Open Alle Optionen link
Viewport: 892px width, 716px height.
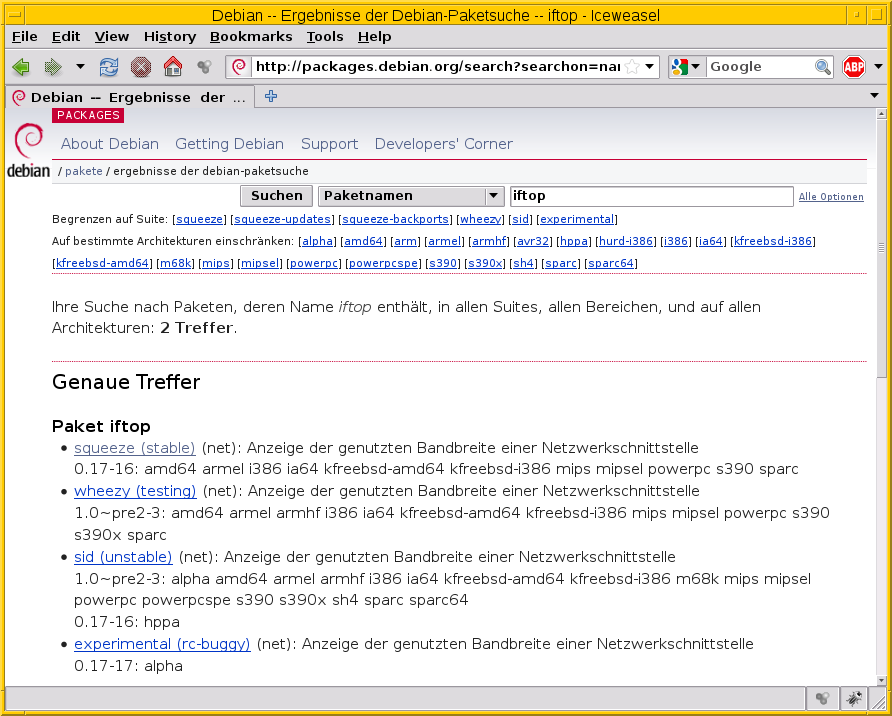coord(831,196)
